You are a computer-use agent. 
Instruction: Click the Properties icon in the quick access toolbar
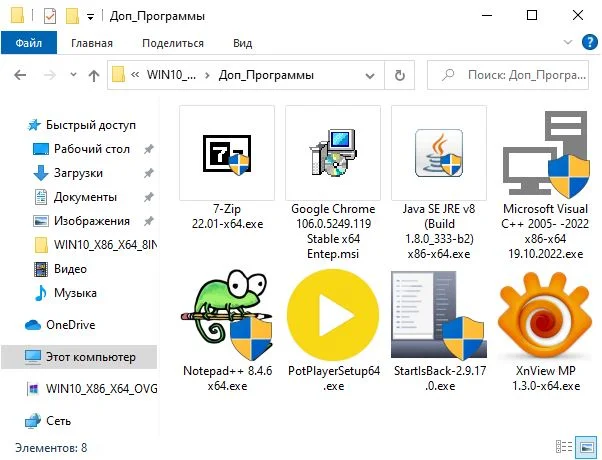pyautogui.click(x=50, y=16)
